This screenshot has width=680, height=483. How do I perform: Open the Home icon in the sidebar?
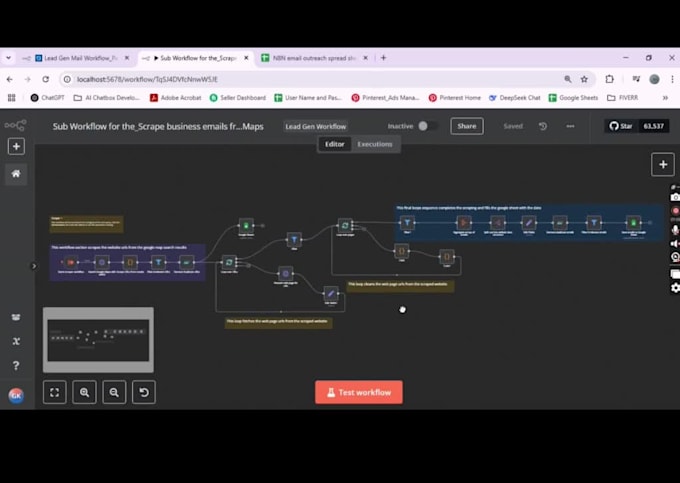point(16,173)
